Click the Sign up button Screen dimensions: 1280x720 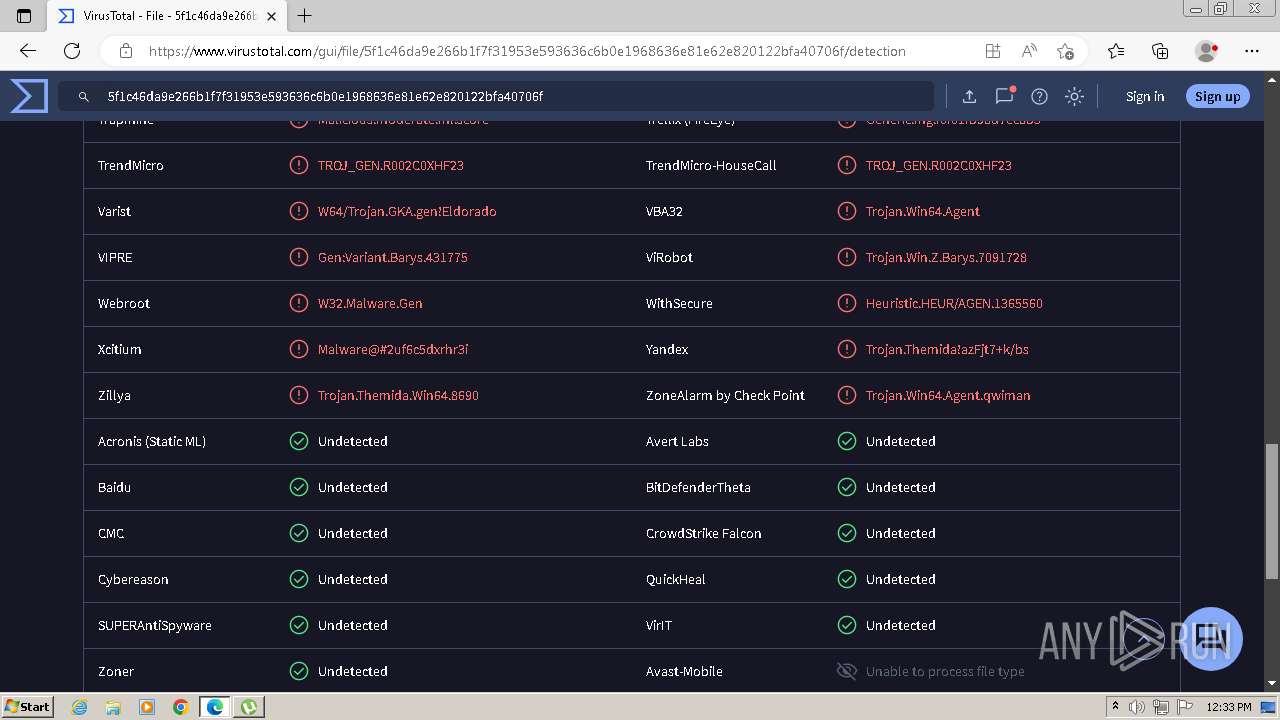click(x=1217, y=97)
